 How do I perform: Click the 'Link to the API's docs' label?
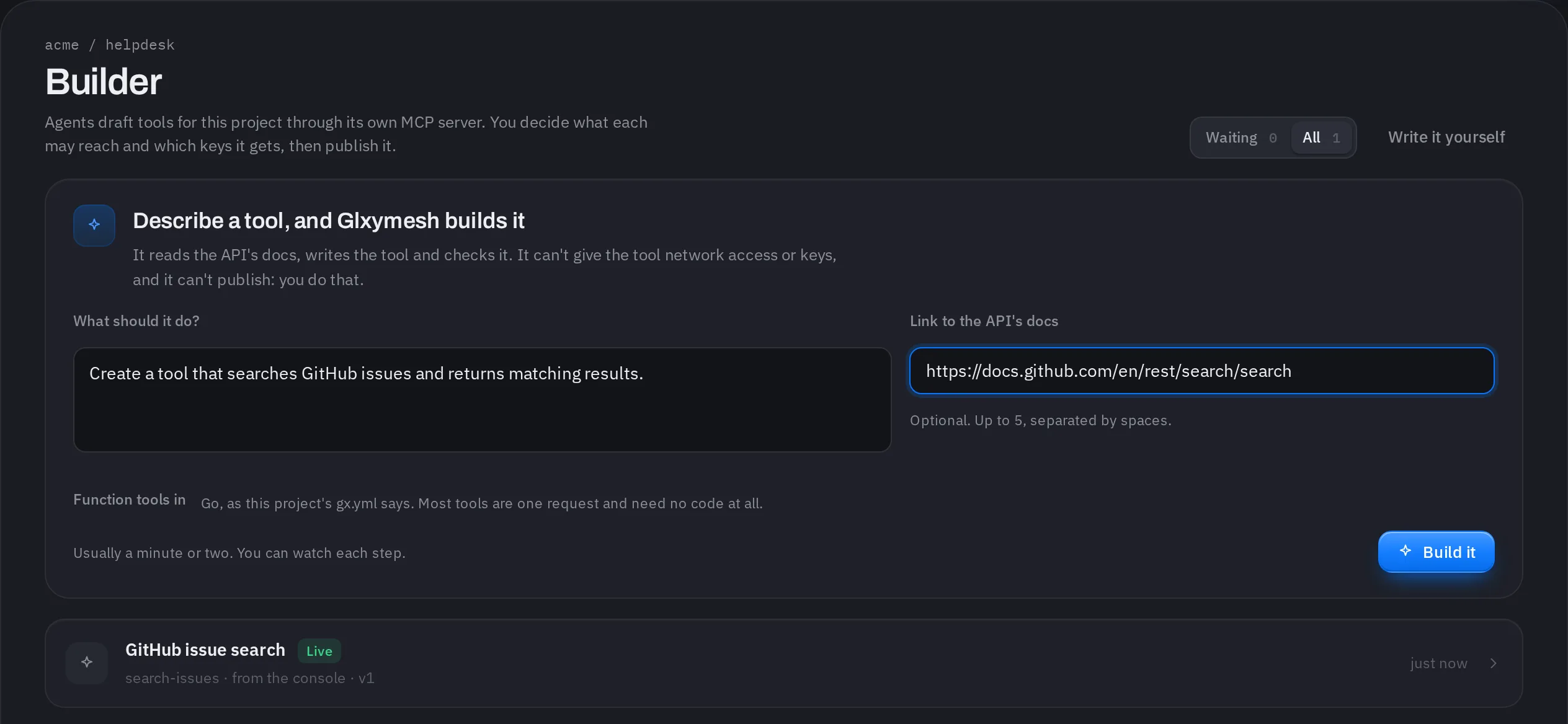point(984,321)
